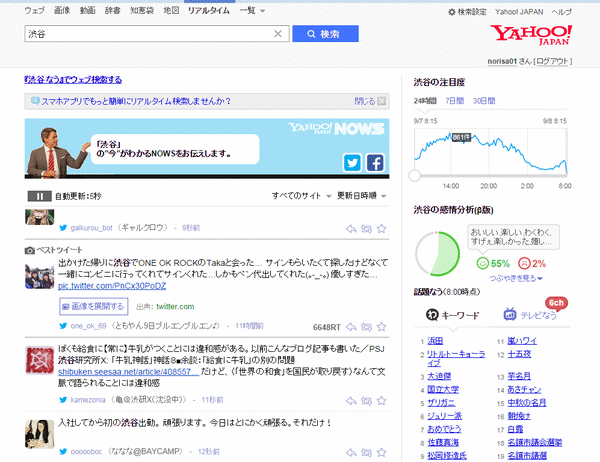The height and width of the screenshot is (462, 600).
Task: Close the smartphone app promo bar
Action: tap(382, 101)
